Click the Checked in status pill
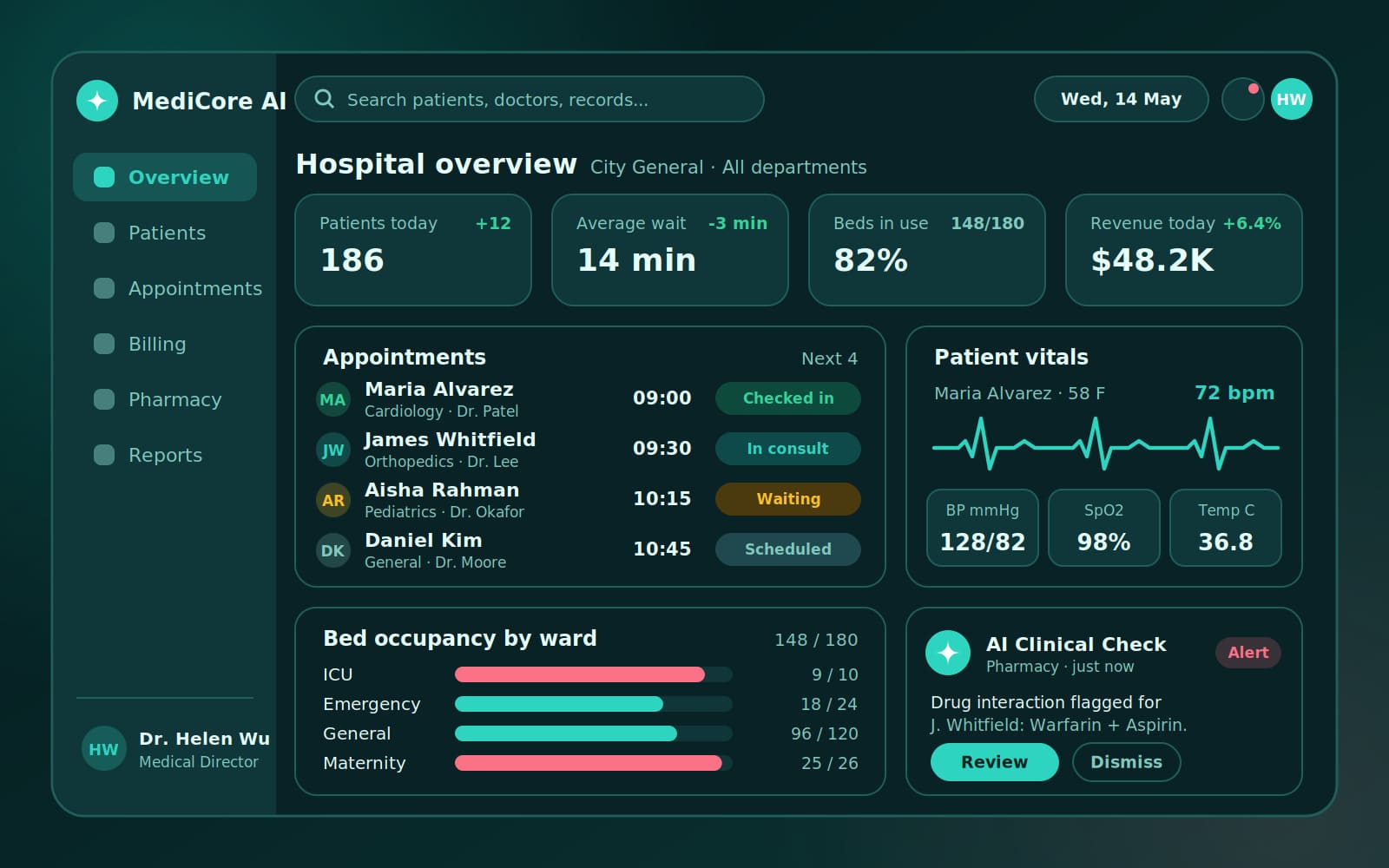This screenshot has height=868, width=1389. (787, 398)
